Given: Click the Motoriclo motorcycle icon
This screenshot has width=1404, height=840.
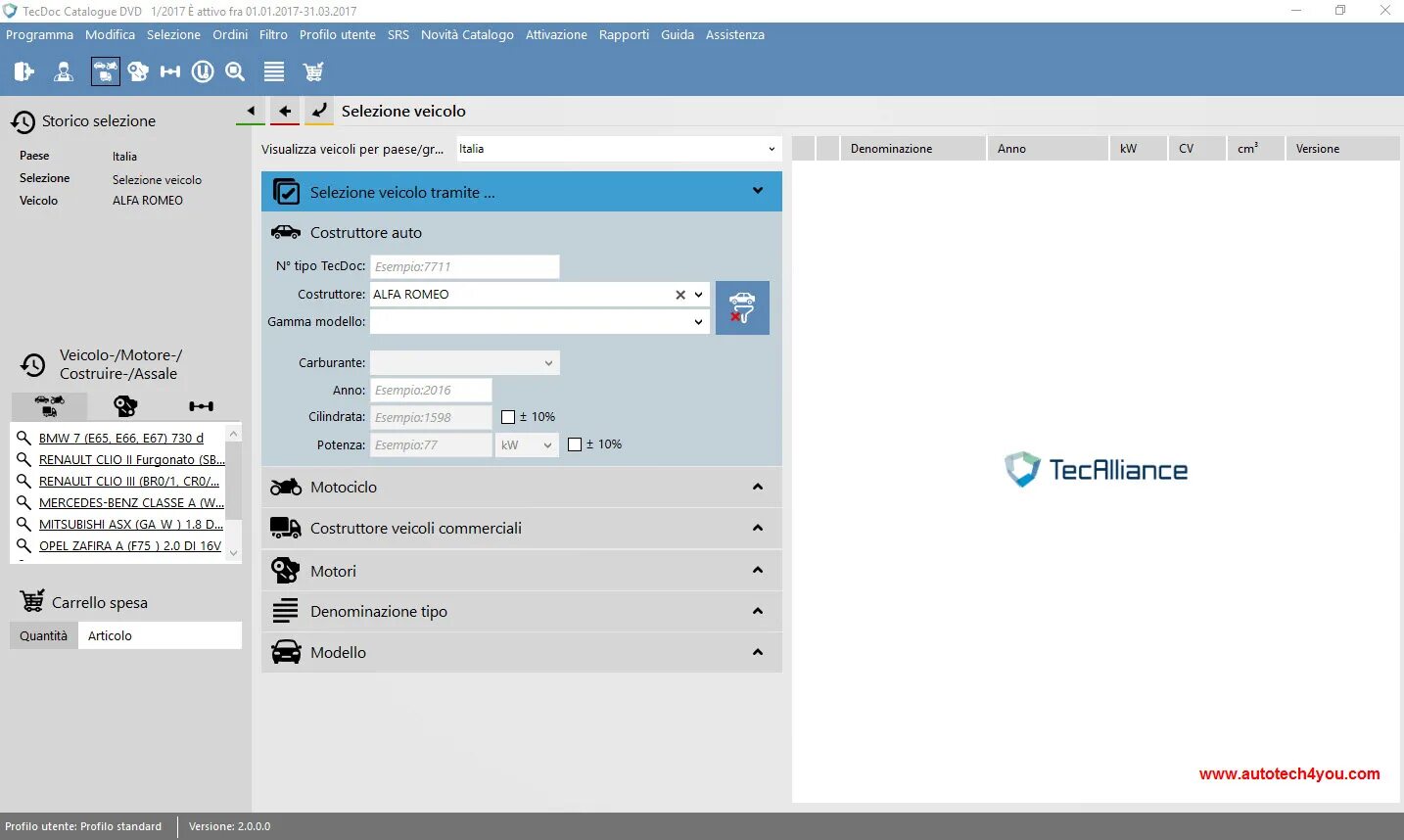Looking at the screenshot, I should pyautogui.click(x=286, y=487).
